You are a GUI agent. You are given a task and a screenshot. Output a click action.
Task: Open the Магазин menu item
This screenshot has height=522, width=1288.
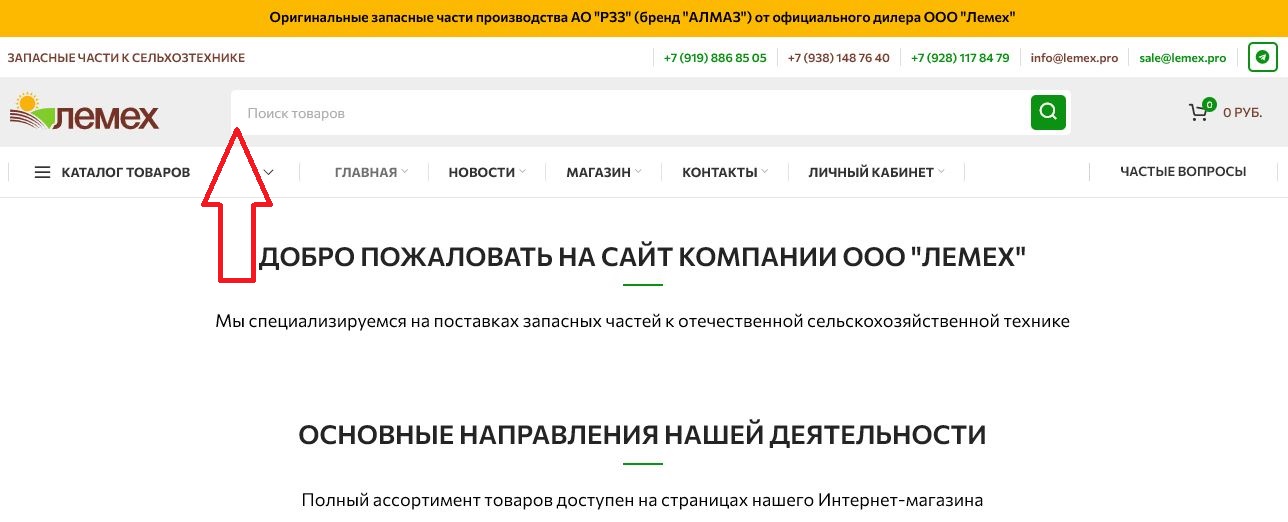click(x=598, y=172)
